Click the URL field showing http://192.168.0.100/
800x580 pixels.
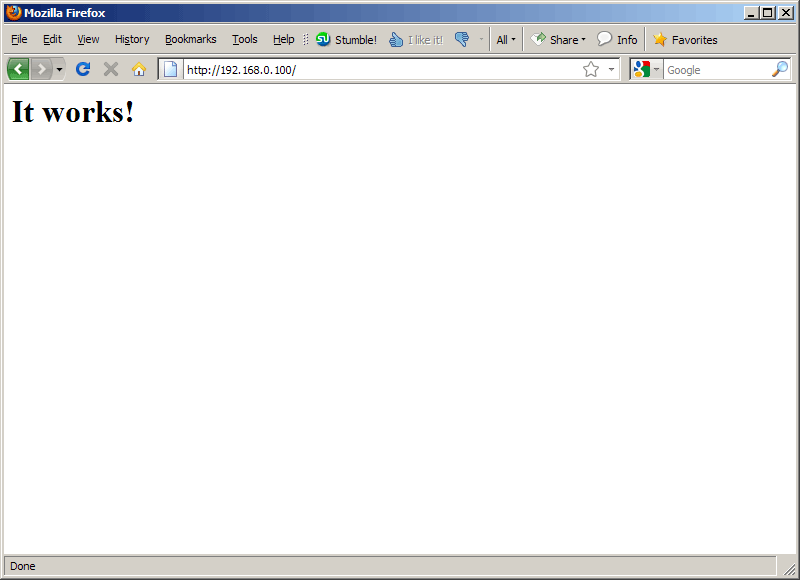pyautogui.click(x=383, y=70)
